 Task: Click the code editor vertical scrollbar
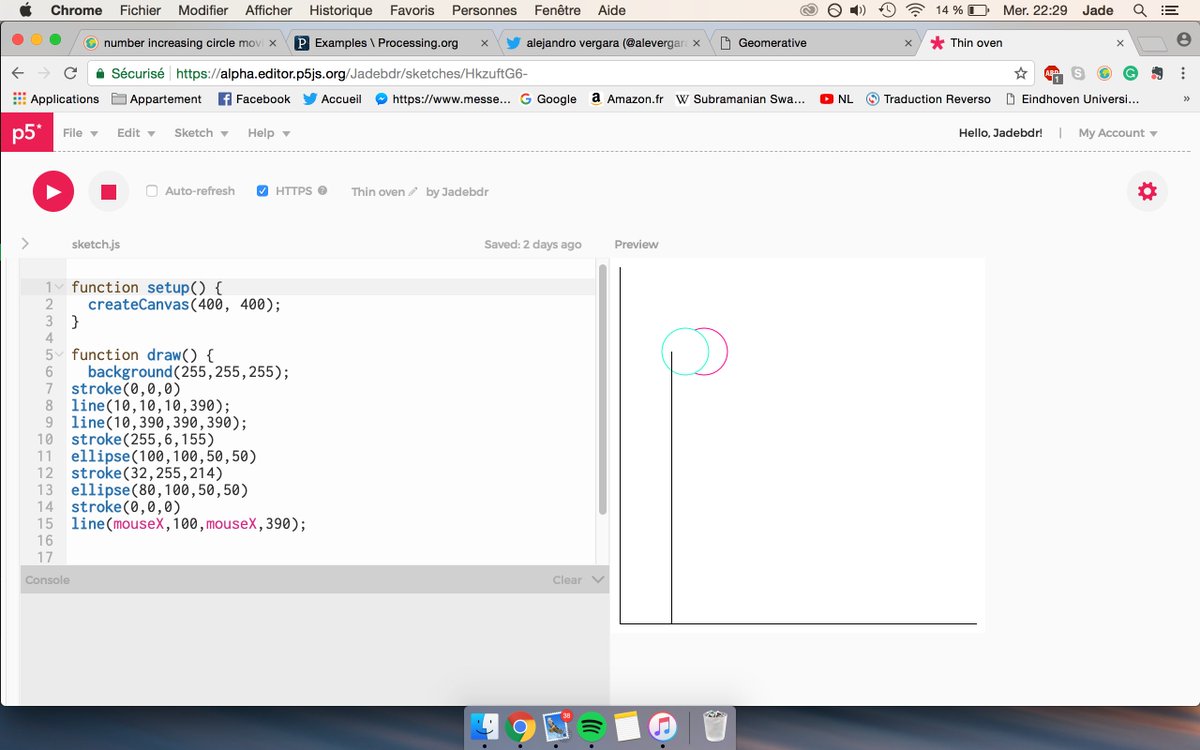tap(602, 390)
